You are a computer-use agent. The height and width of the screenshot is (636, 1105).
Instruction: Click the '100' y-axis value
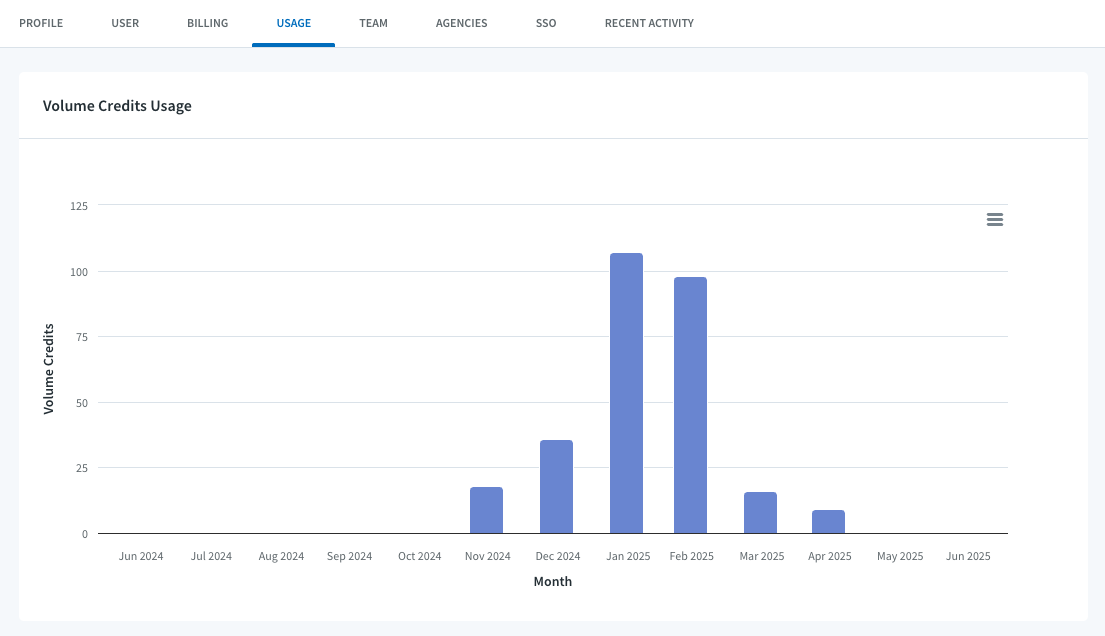[79, 272]
